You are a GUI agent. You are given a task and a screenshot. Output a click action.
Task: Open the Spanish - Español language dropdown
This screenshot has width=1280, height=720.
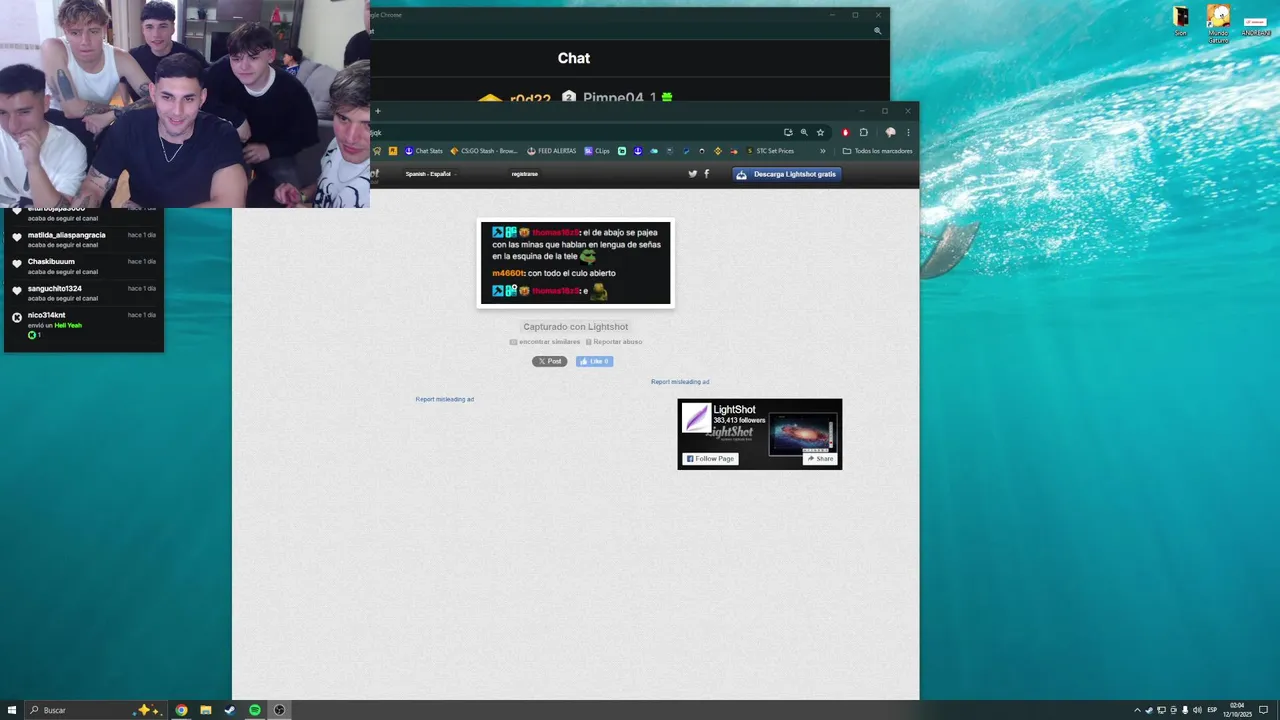click(x=429, y=174)
